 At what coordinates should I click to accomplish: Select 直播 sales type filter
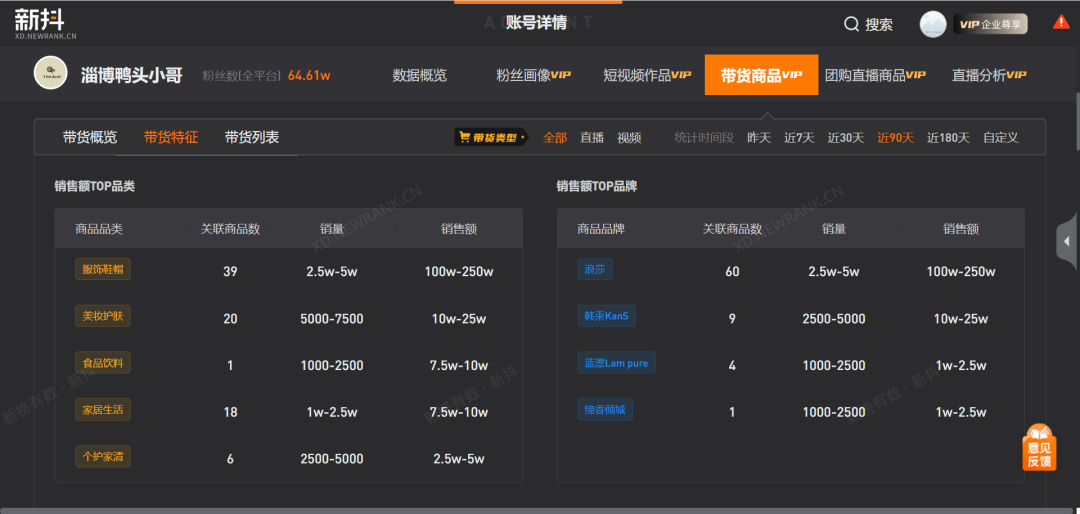click(x=592, y=138)
